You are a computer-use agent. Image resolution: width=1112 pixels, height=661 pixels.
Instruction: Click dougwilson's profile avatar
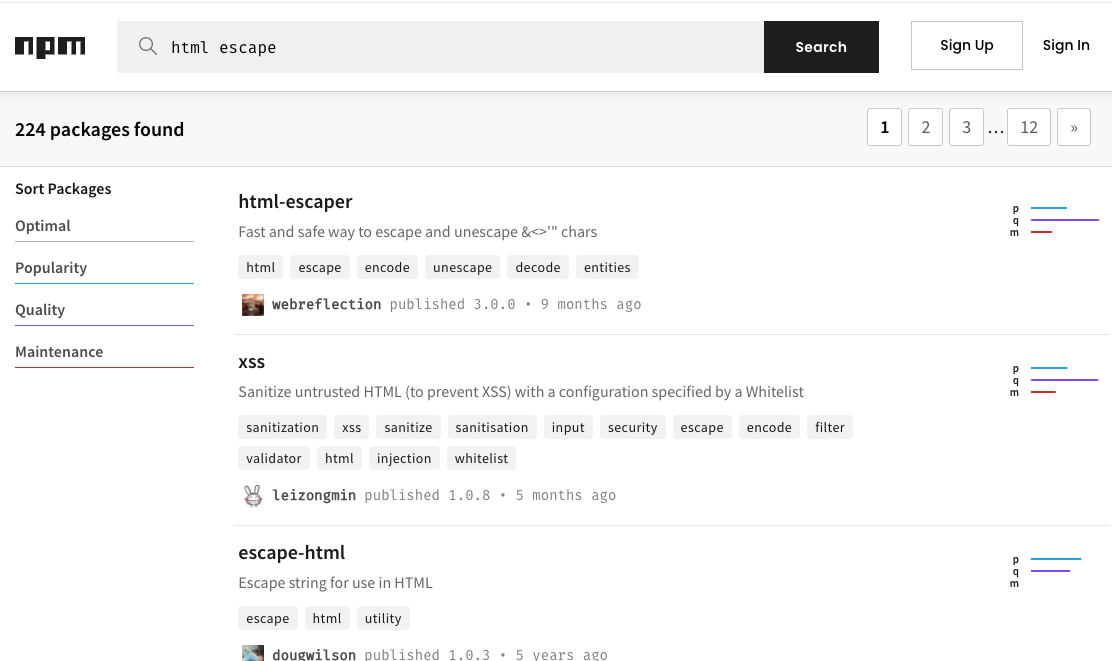tap(252, 652)
